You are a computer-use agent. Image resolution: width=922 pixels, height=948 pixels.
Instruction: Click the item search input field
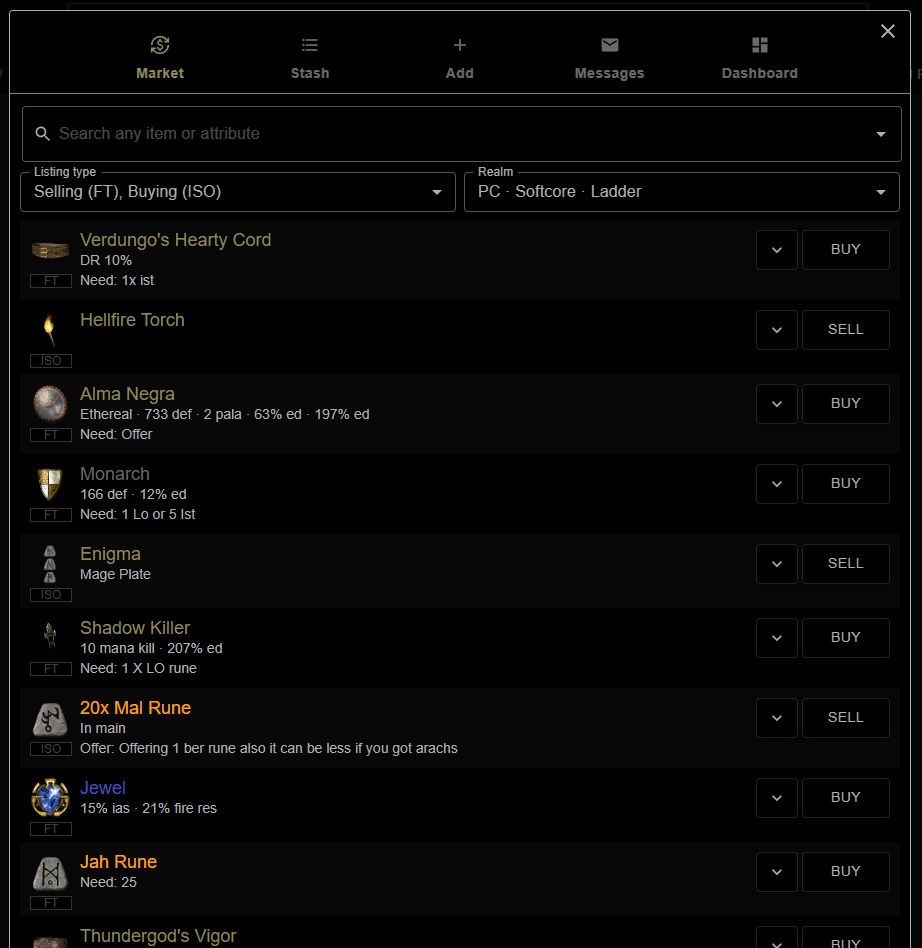[400, 133]
